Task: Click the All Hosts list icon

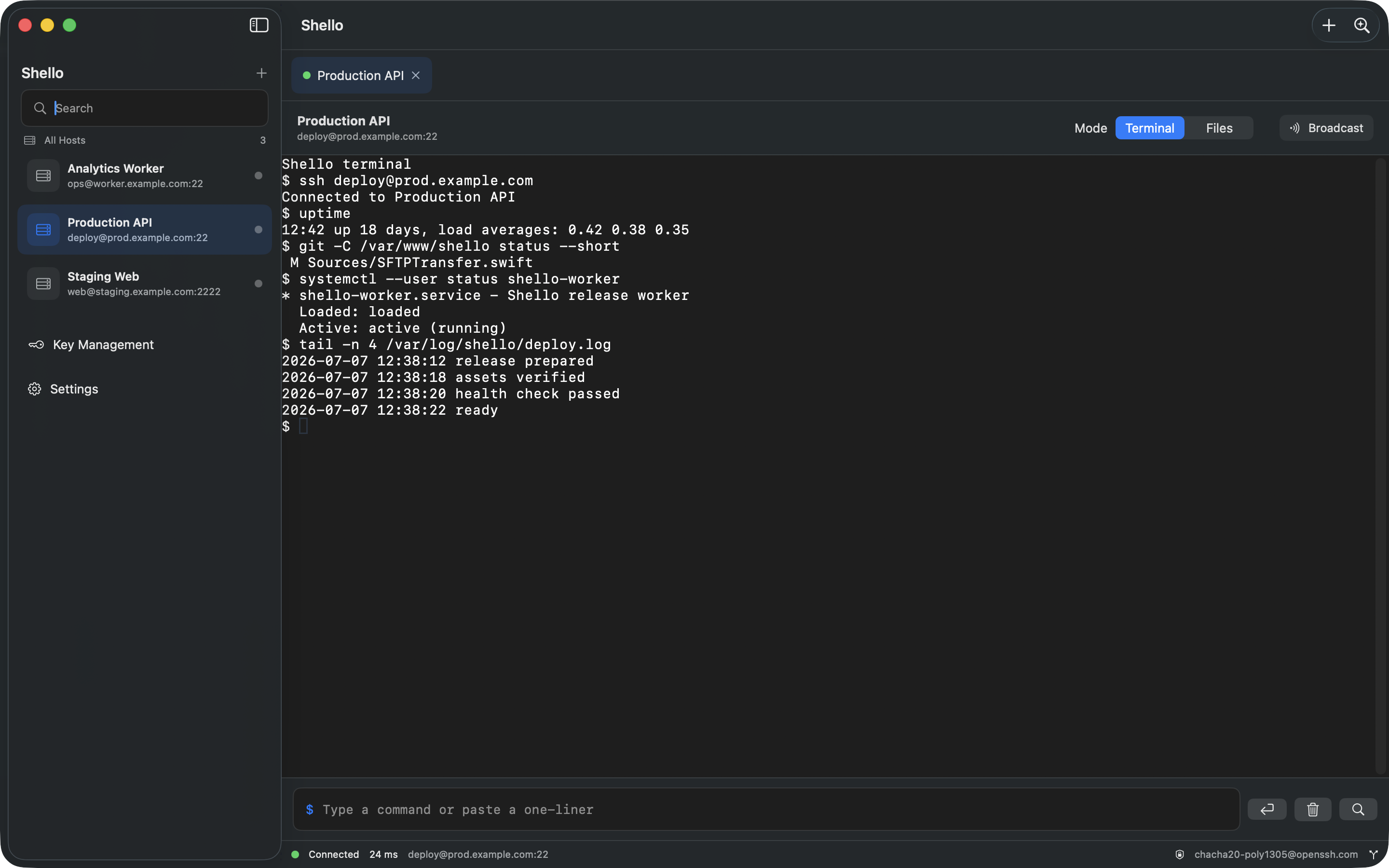Action: coord(30,140)
